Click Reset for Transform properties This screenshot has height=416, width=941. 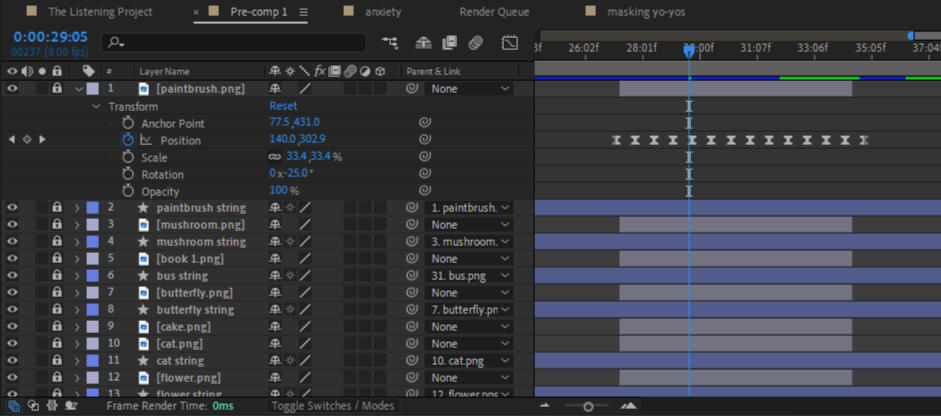(283, 106)
